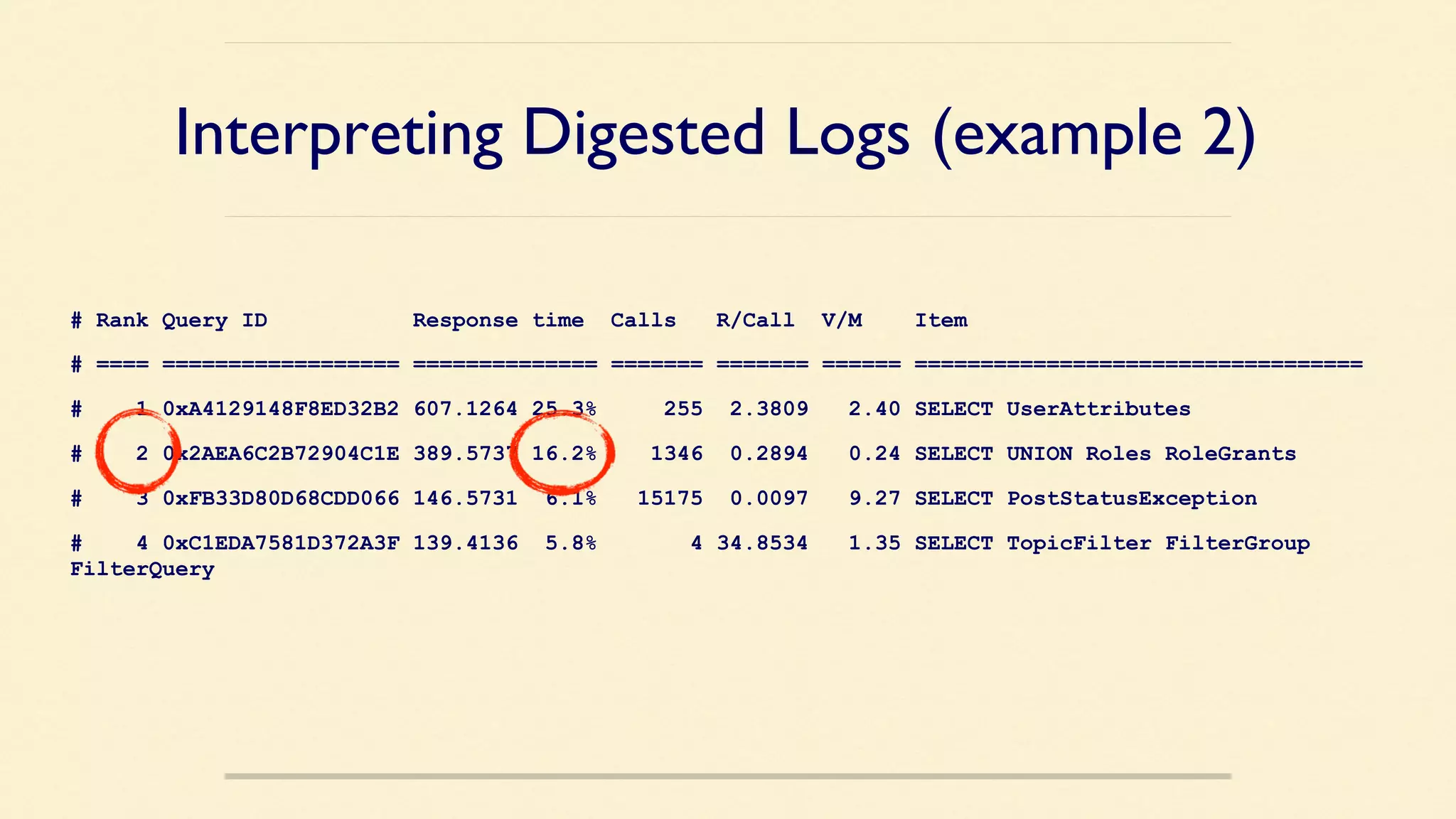Click the 'Response time' column header

pos(498,321)
